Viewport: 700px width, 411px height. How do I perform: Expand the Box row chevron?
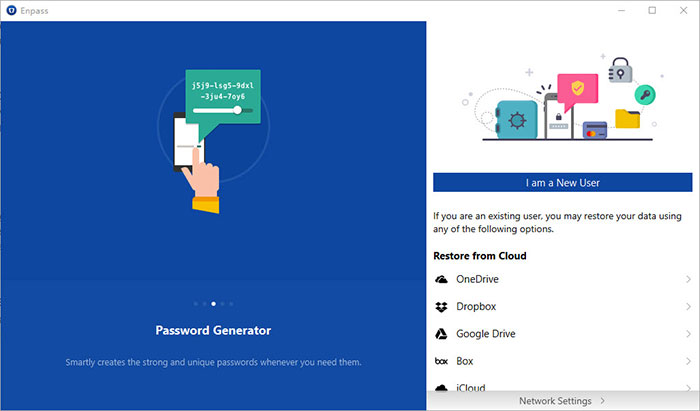[688, 361]
